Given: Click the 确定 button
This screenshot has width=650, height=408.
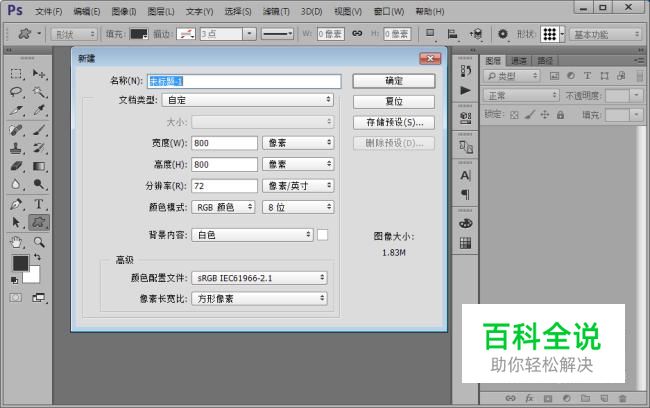Looking at the screenshot, I should coord(394,81).
